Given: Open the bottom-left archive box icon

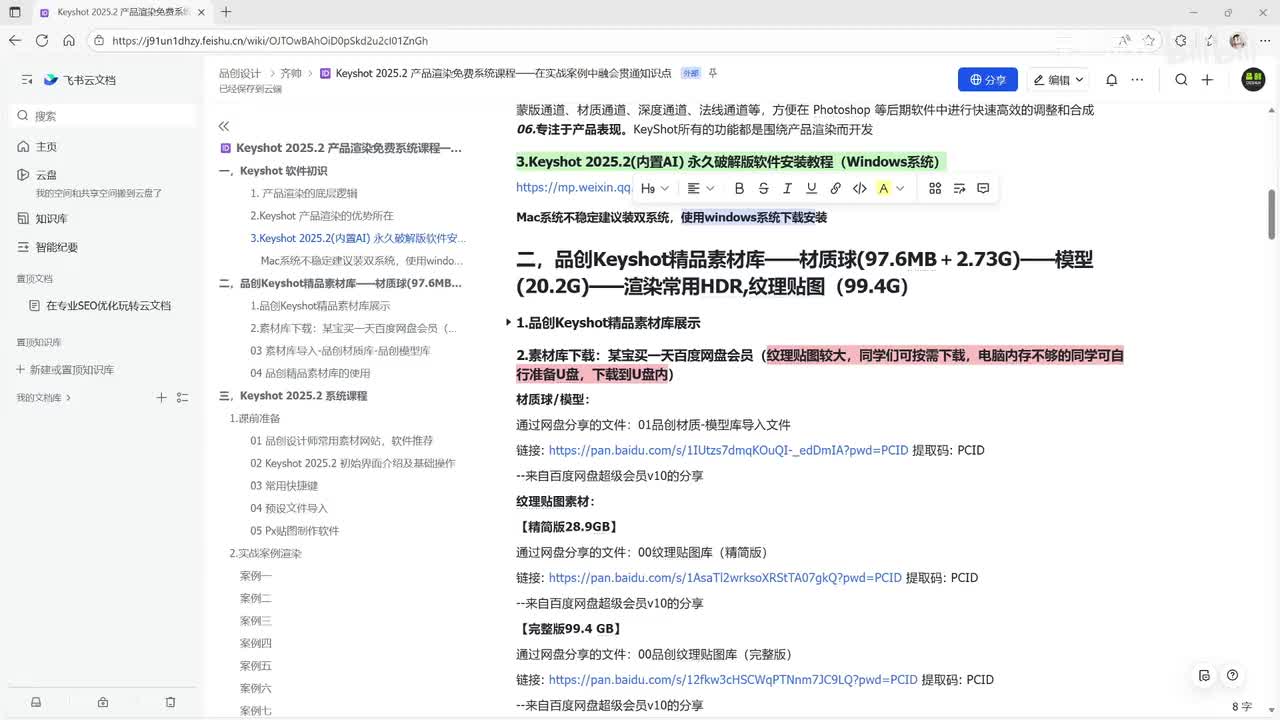Looking at the screenshot, I should [36, 702].
